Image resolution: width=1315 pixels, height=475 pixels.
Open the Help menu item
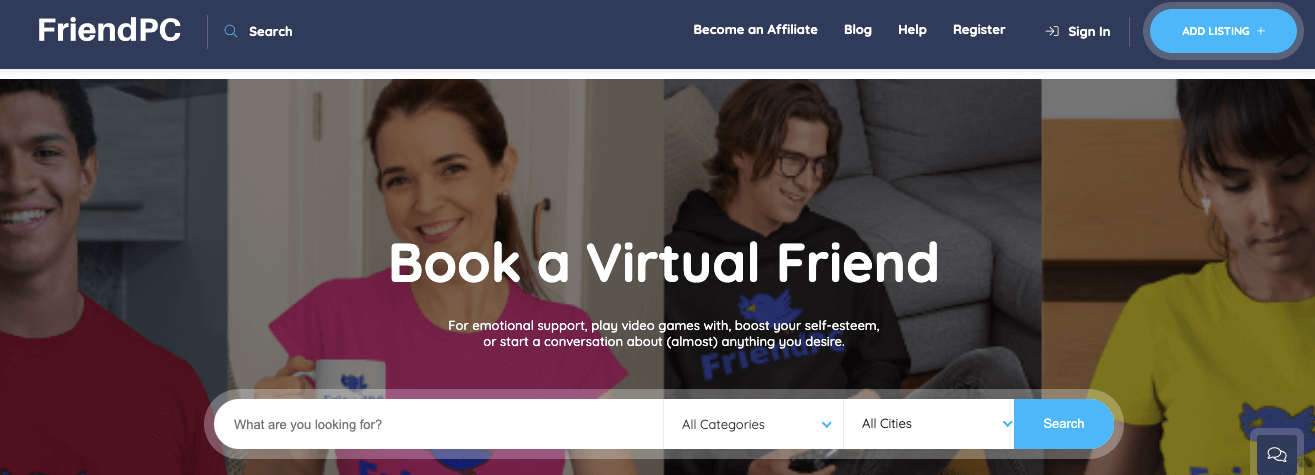(x=912, y=30)
